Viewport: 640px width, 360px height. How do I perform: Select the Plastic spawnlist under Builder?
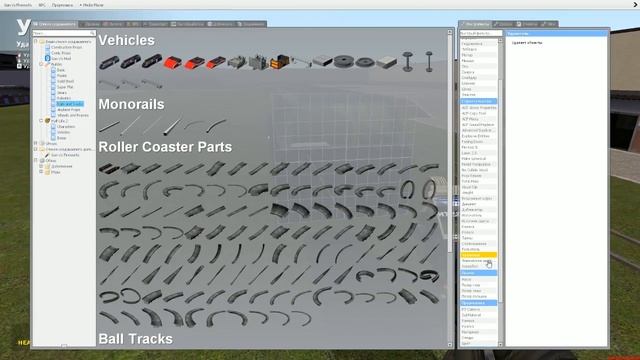point(62,76)
